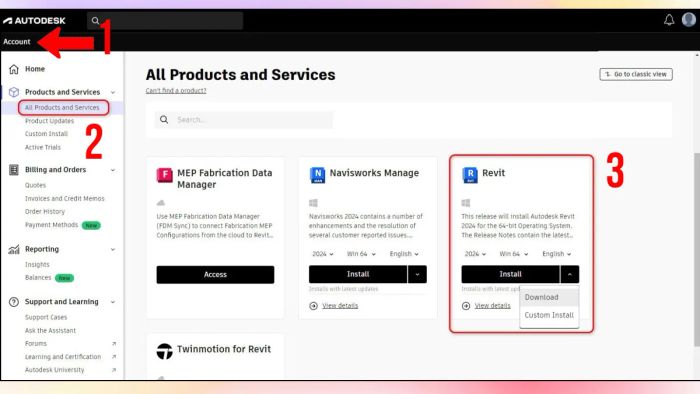Click Access button for MEP Fabrication
The height and width of the screenshot is (394, 700).
pos(215,275)
